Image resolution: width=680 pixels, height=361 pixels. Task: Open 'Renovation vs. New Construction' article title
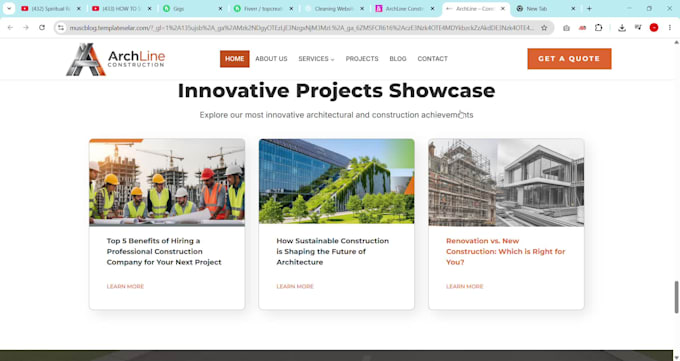coord(506,251)
